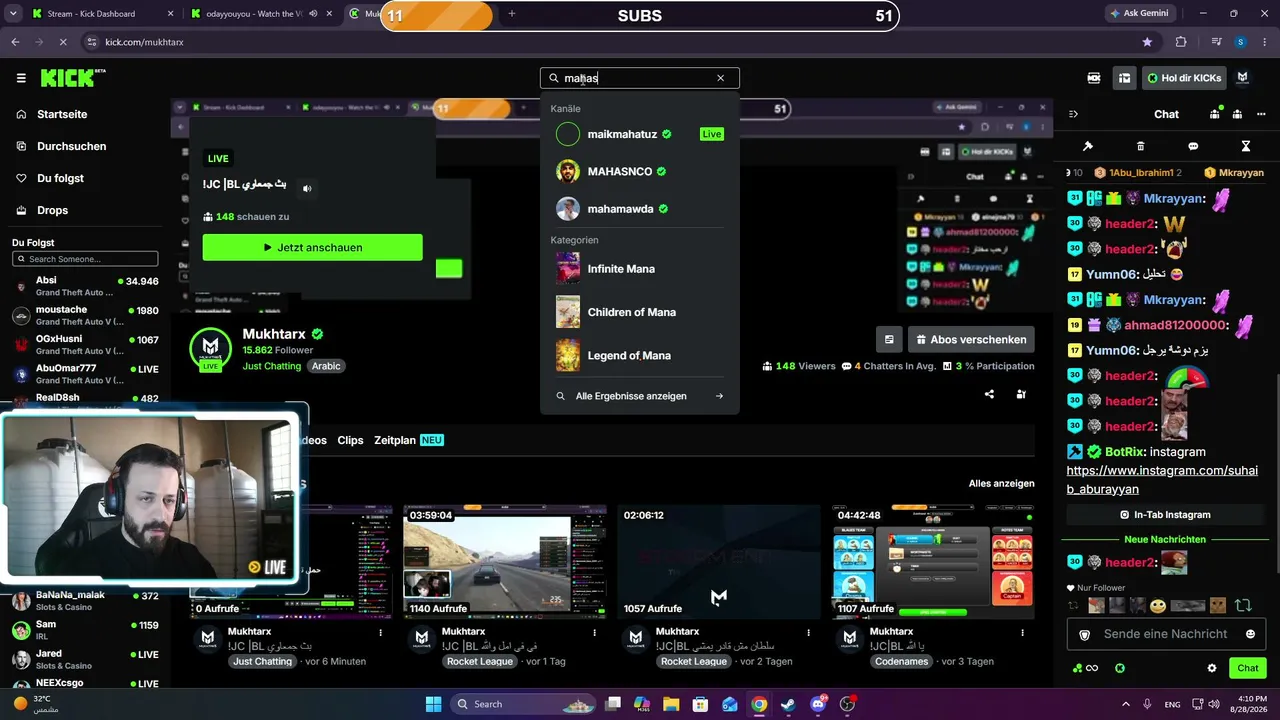Open the 02:06:12 video thumbnail
This screenshot has height=720, width=1280.
[x=719, y=561]
